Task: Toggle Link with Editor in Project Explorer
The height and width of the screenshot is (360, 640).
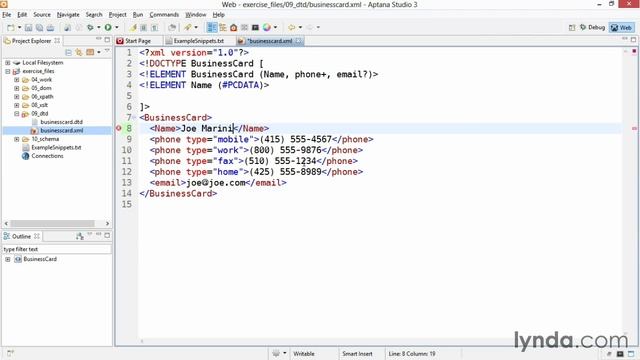Action: (x=79, y=52)
